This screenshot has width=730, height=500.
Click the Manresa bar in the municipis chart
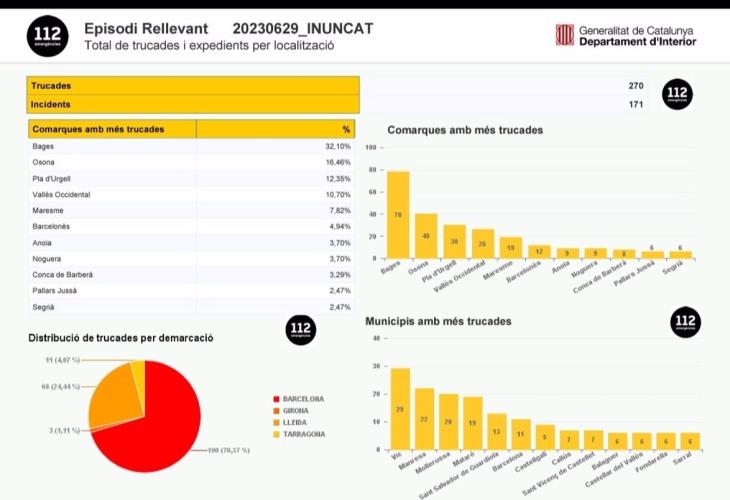tap(424, 419)
